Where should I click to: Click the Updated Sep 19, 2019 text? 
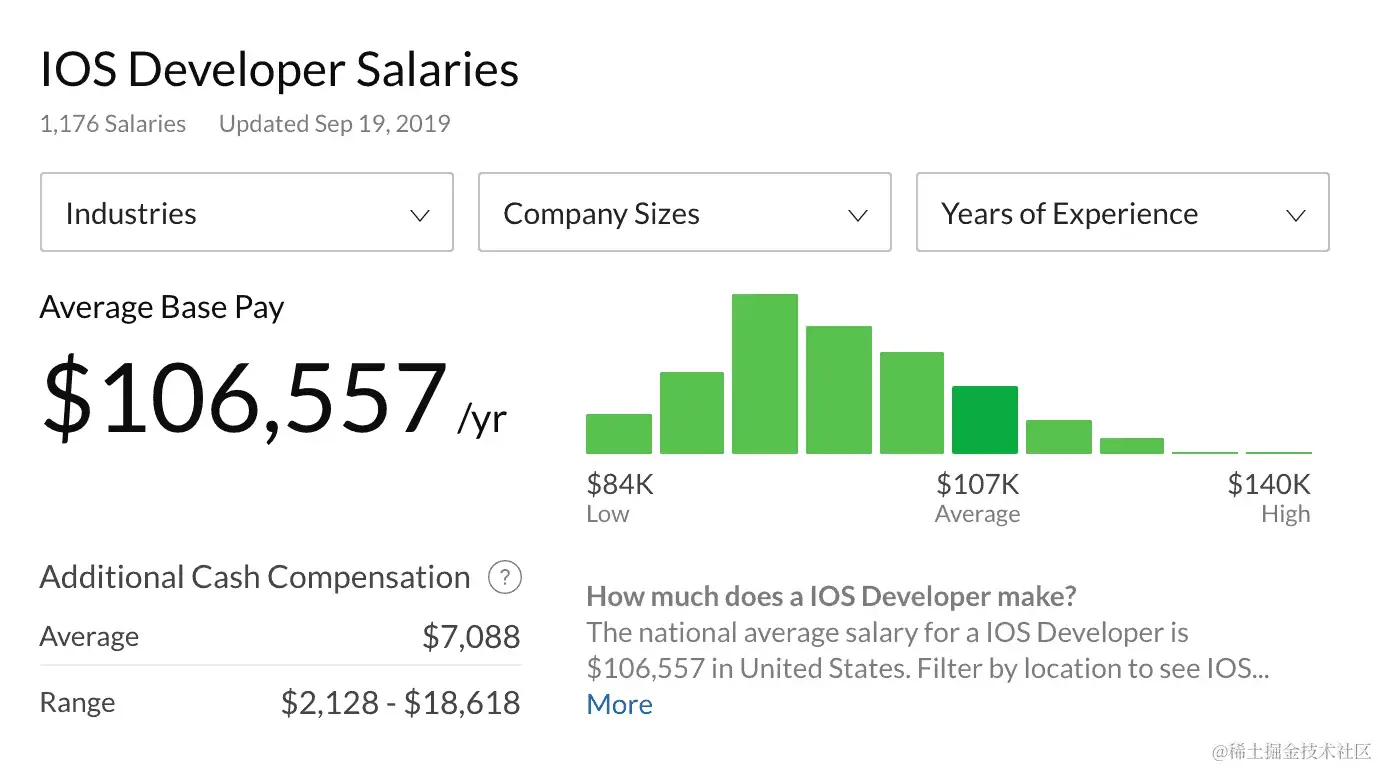(334, 123)
